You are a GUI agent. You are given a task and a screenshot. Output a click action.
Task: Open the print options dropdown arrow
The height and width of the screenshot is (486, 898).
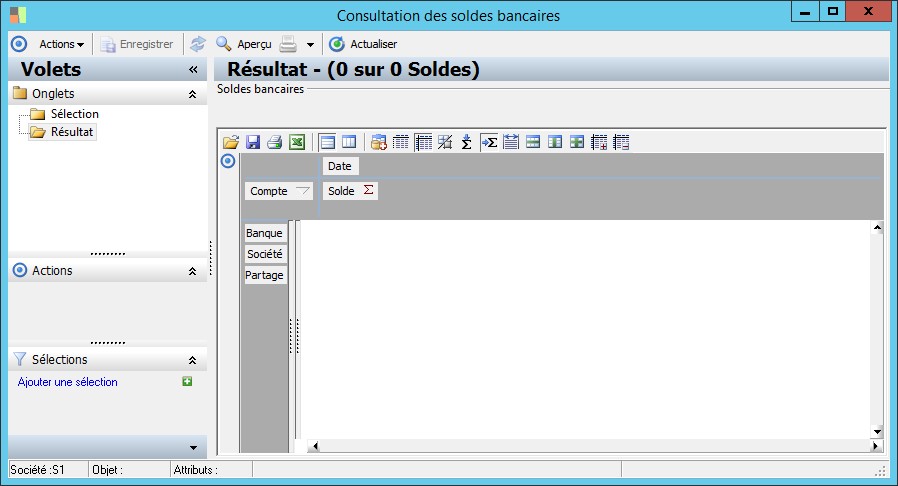[x=310, y=45]
